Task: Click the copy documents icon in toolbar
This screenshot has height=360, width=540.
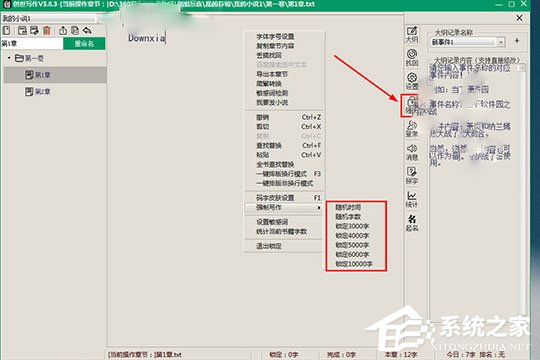Action: 75,30
